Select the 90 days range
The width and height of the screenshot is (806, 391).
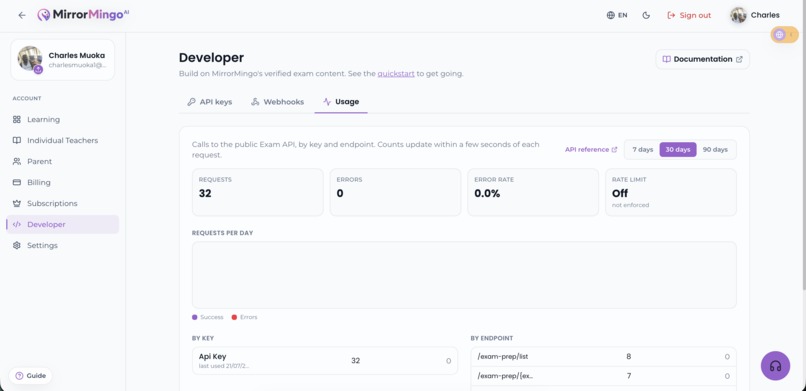pyautogui.click(x=715, y=150)
